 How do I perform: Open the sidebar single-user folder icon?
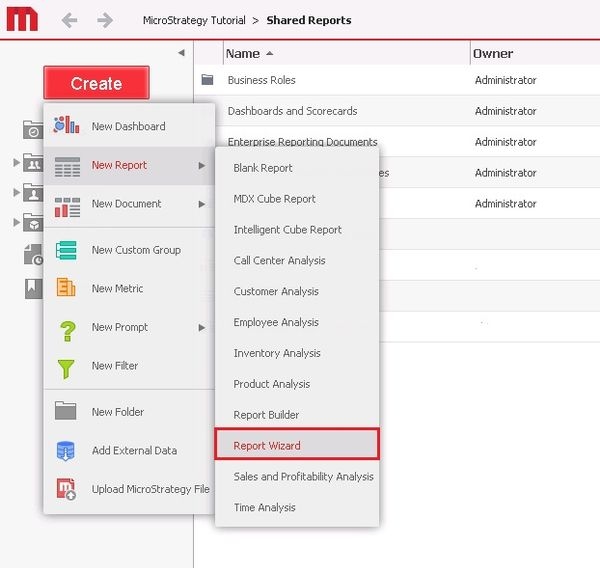33,193
